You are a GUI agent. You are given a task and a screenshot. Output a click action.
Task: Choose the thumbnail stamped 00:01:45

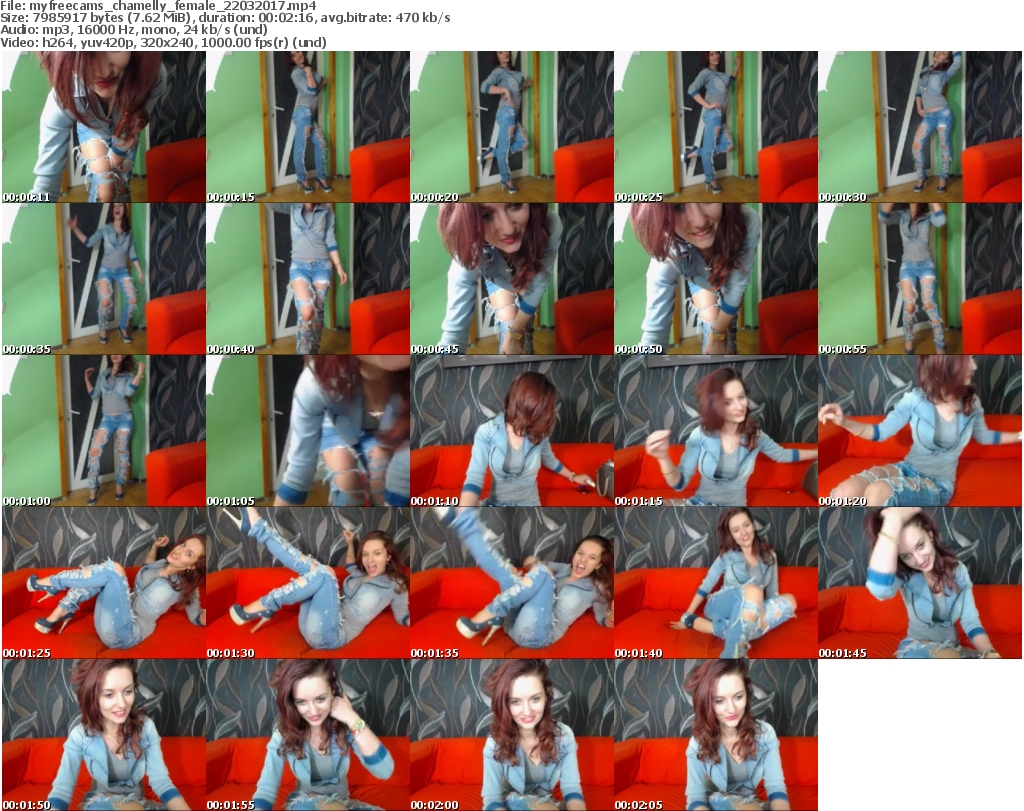tap(920, 583)
